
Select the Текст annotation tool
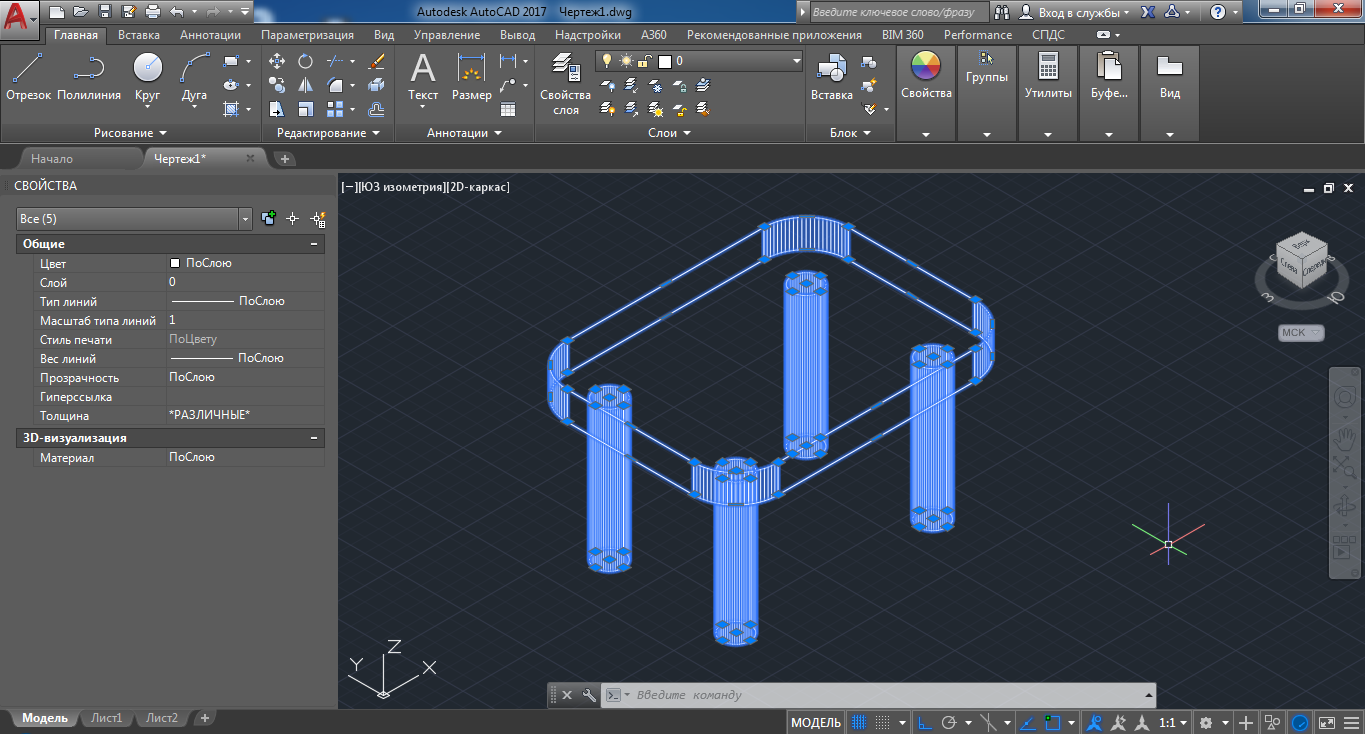coord(423,78)
